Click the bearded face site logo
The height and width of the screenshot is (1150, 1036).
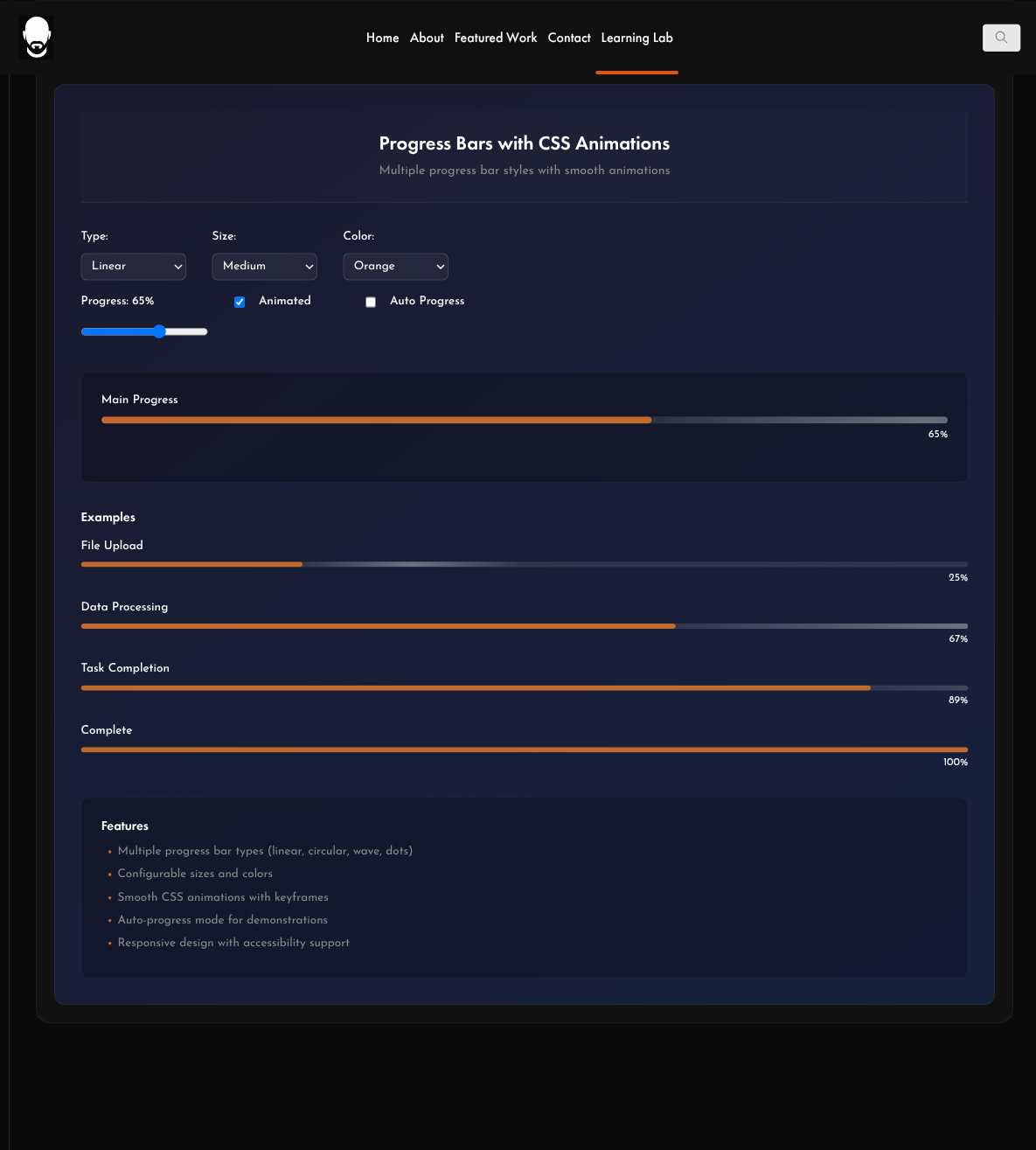(x=37, y=38)
